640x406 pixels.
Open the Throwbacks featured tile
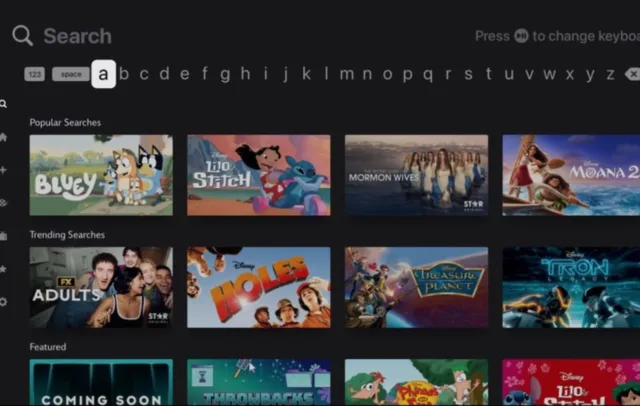pos(259,382)
